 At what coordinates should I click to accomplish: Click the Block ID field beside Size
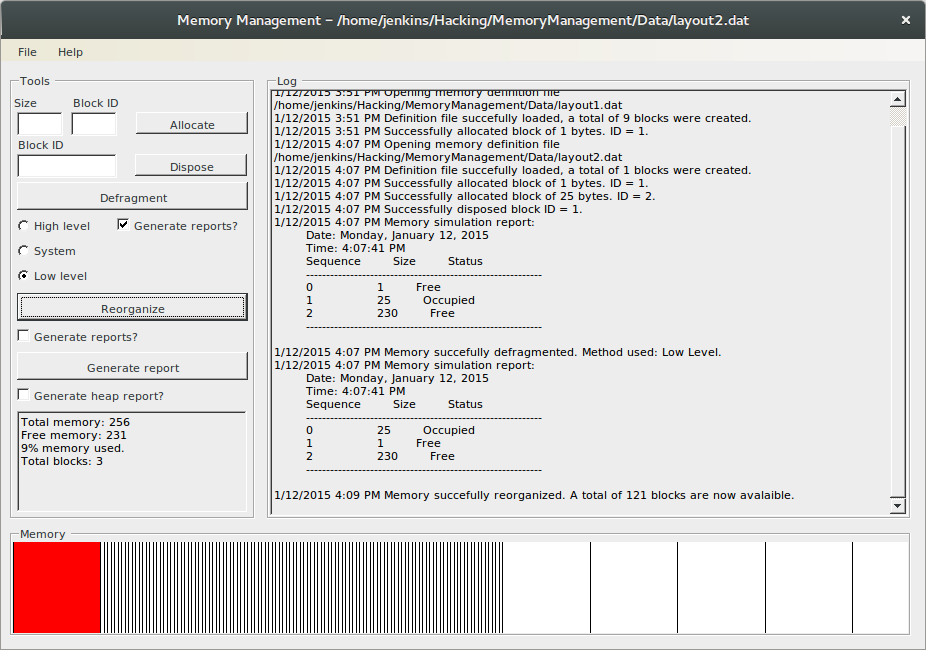pyautogui.click(x=94, y=124)
